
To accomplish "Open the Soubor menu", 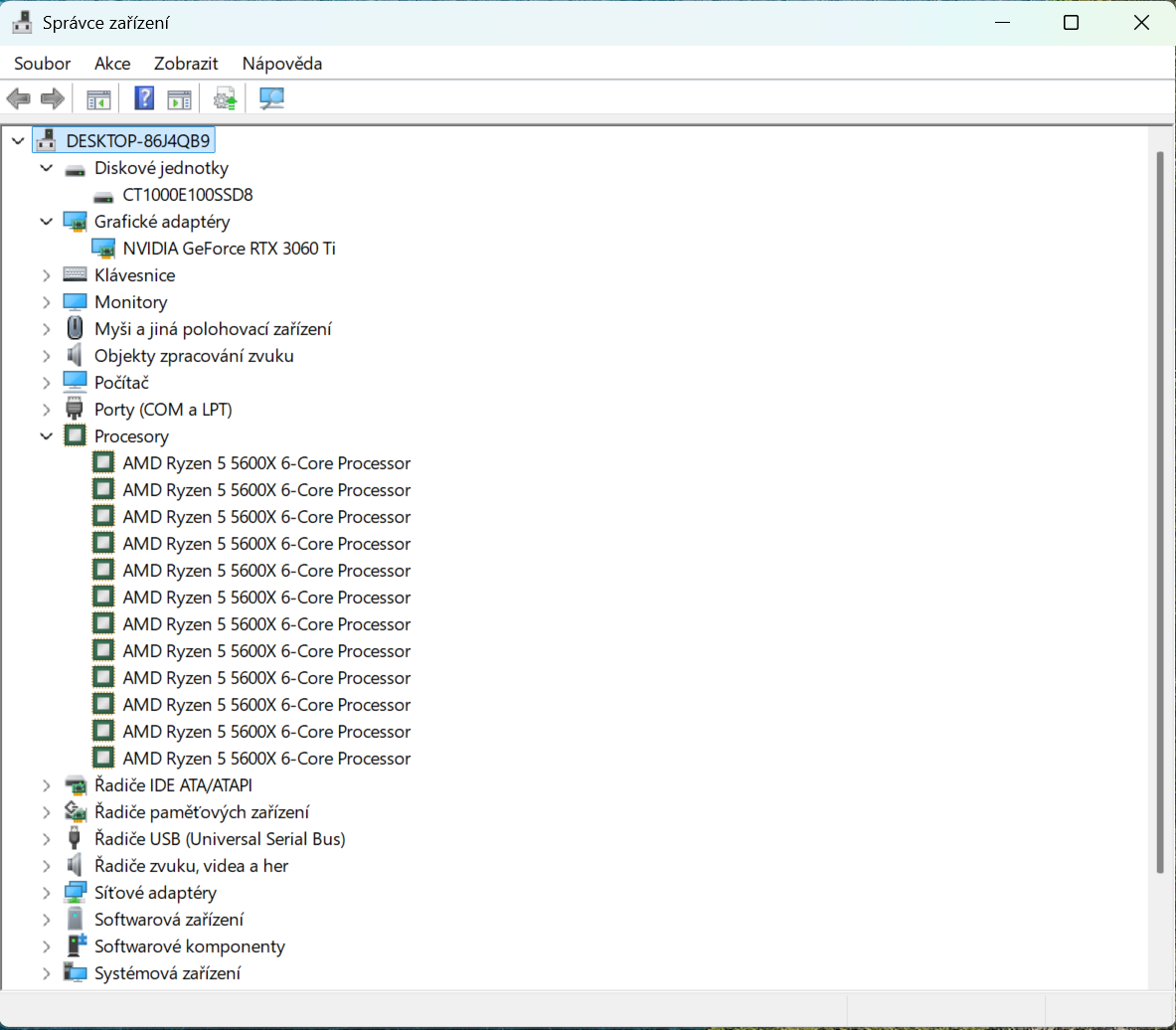I will [42, 64].
